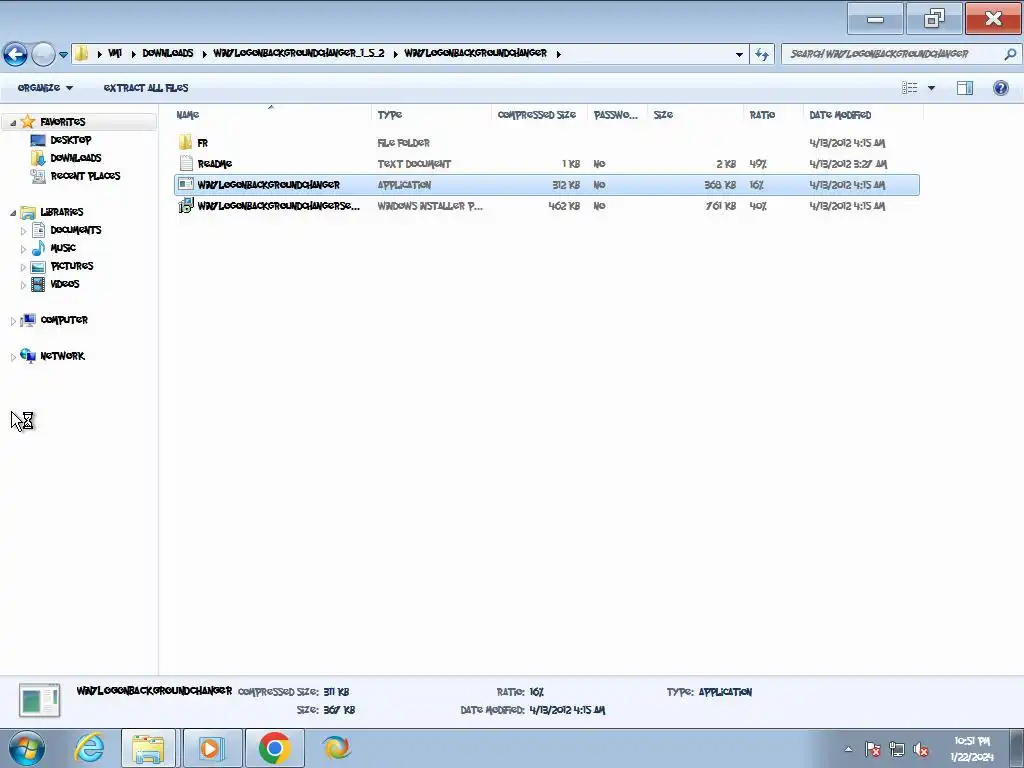The height and width of the screenshot is (768, 1024).
Task: Select Network in navigation pane
Action: click(x=63, y=356)
